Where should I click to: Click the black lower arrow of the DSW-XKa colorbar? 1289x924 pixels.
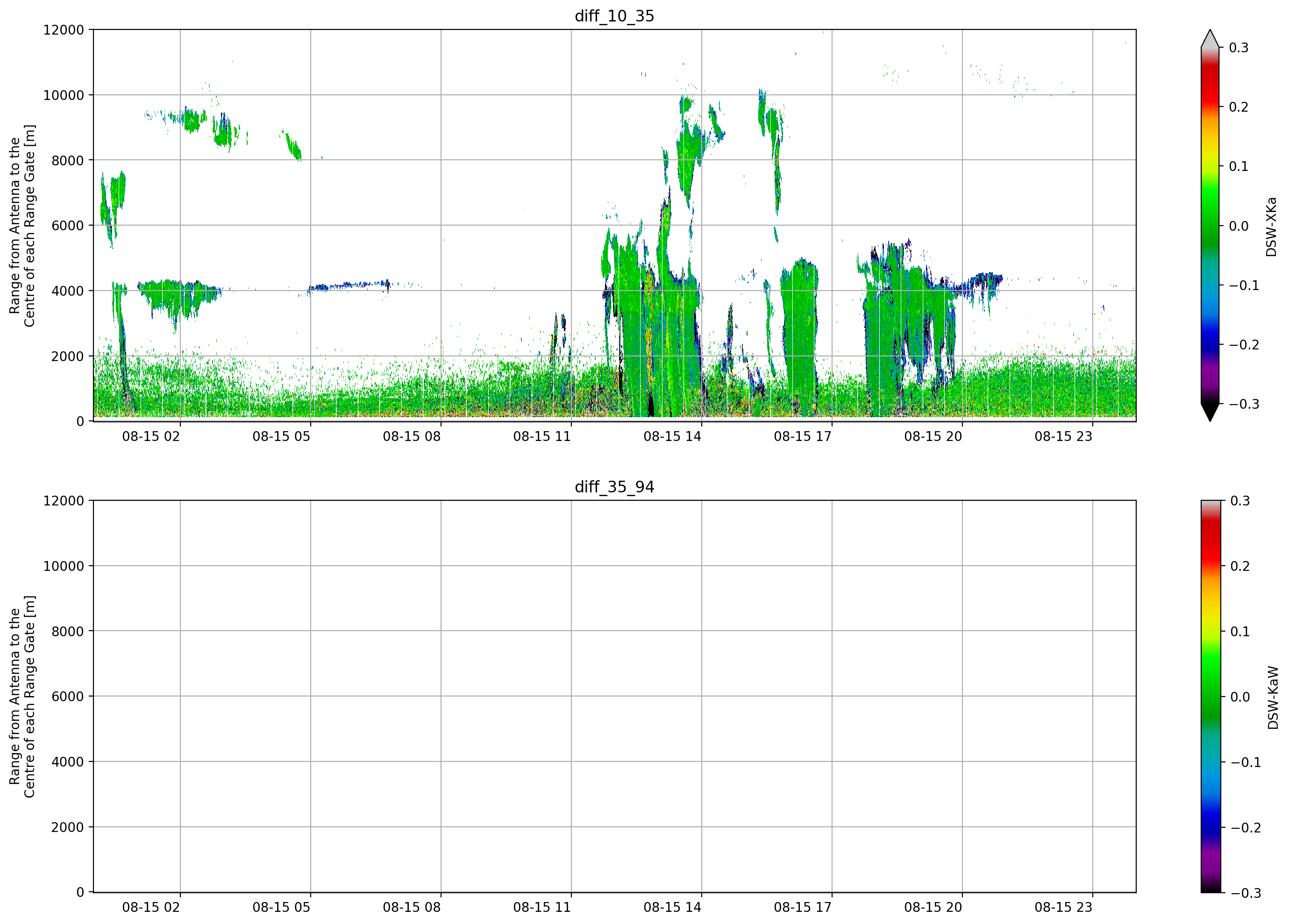[1210, 412]
